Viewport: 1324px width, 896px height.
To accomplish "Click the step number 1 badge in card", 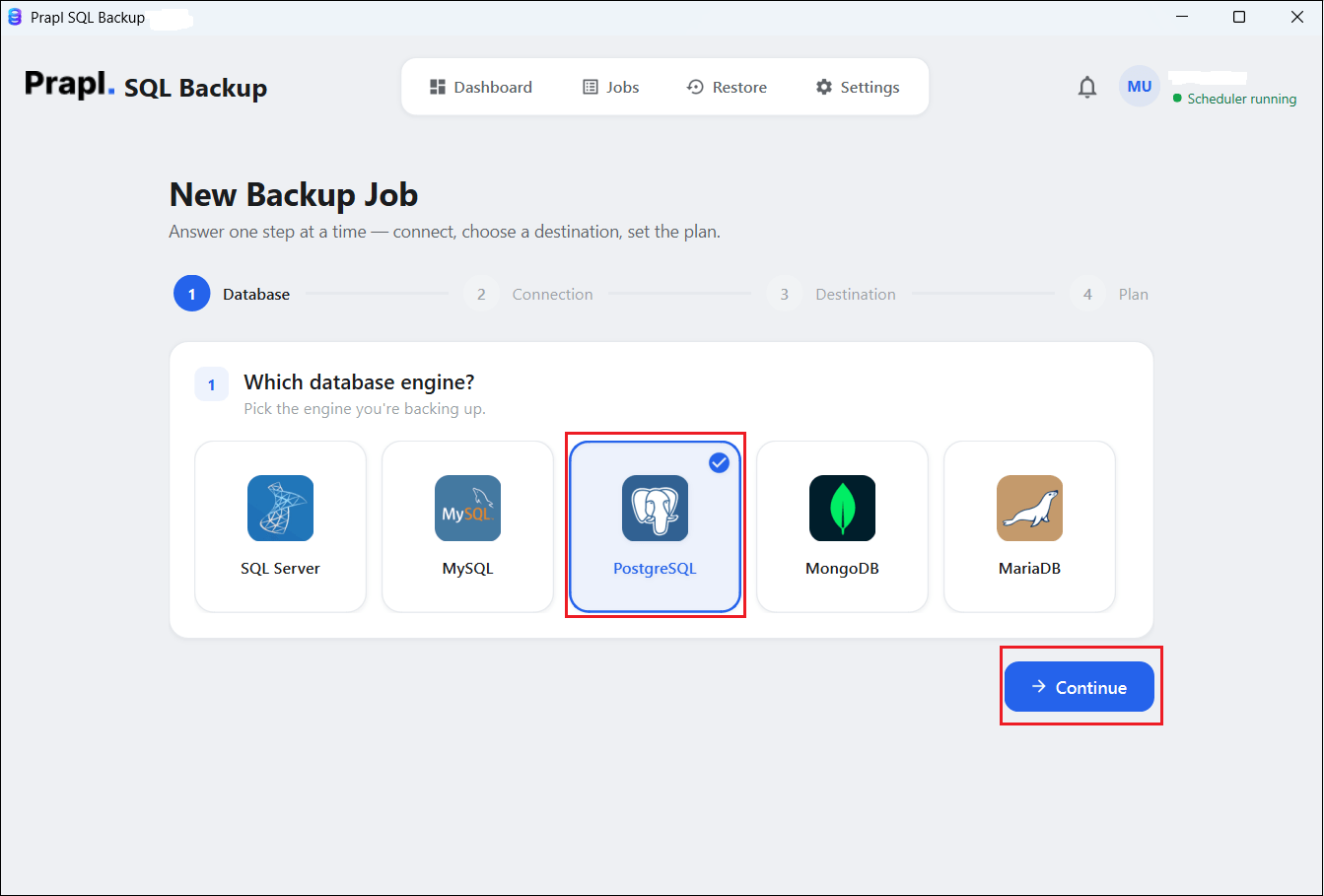I will pos(212,384).
